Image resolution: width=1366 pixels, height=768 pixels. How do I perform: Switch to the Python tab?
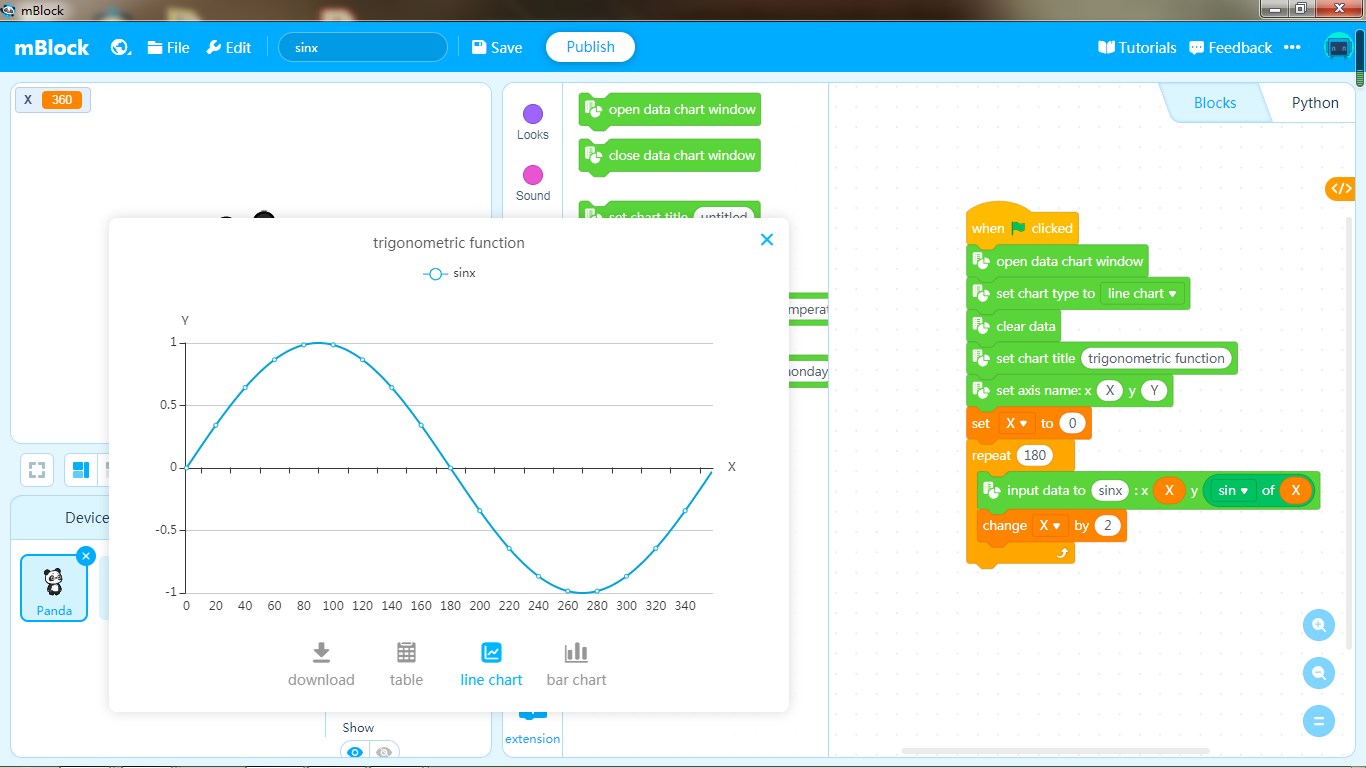1314,102
